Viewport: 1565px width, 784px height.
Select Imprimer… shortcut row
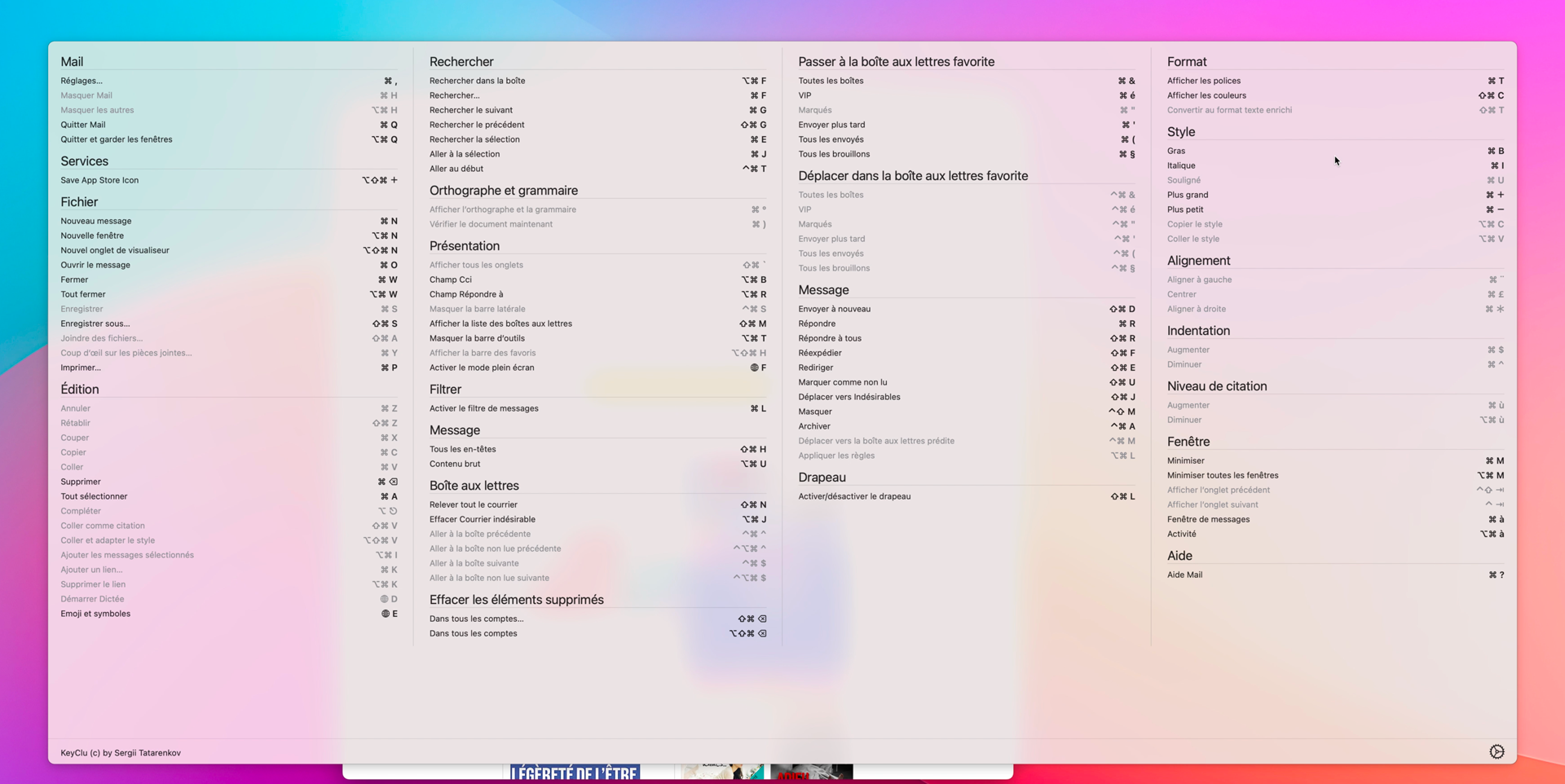point(229,368)
